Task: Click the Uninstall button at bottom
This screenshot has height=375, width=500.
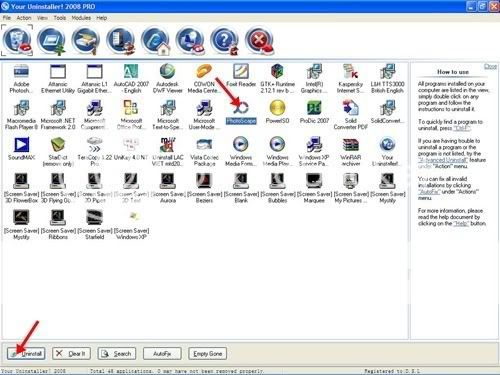Action: [x=26, y=354]
